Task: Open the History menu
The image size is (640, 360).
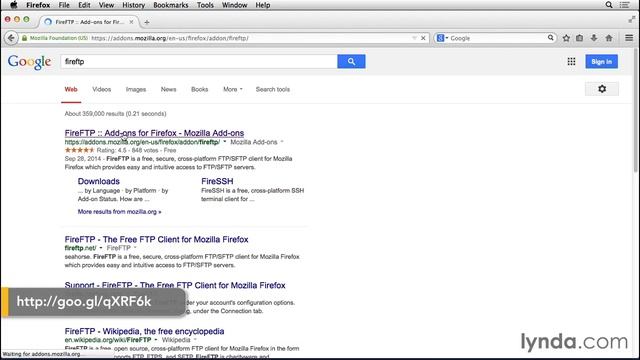Action: 133,5
